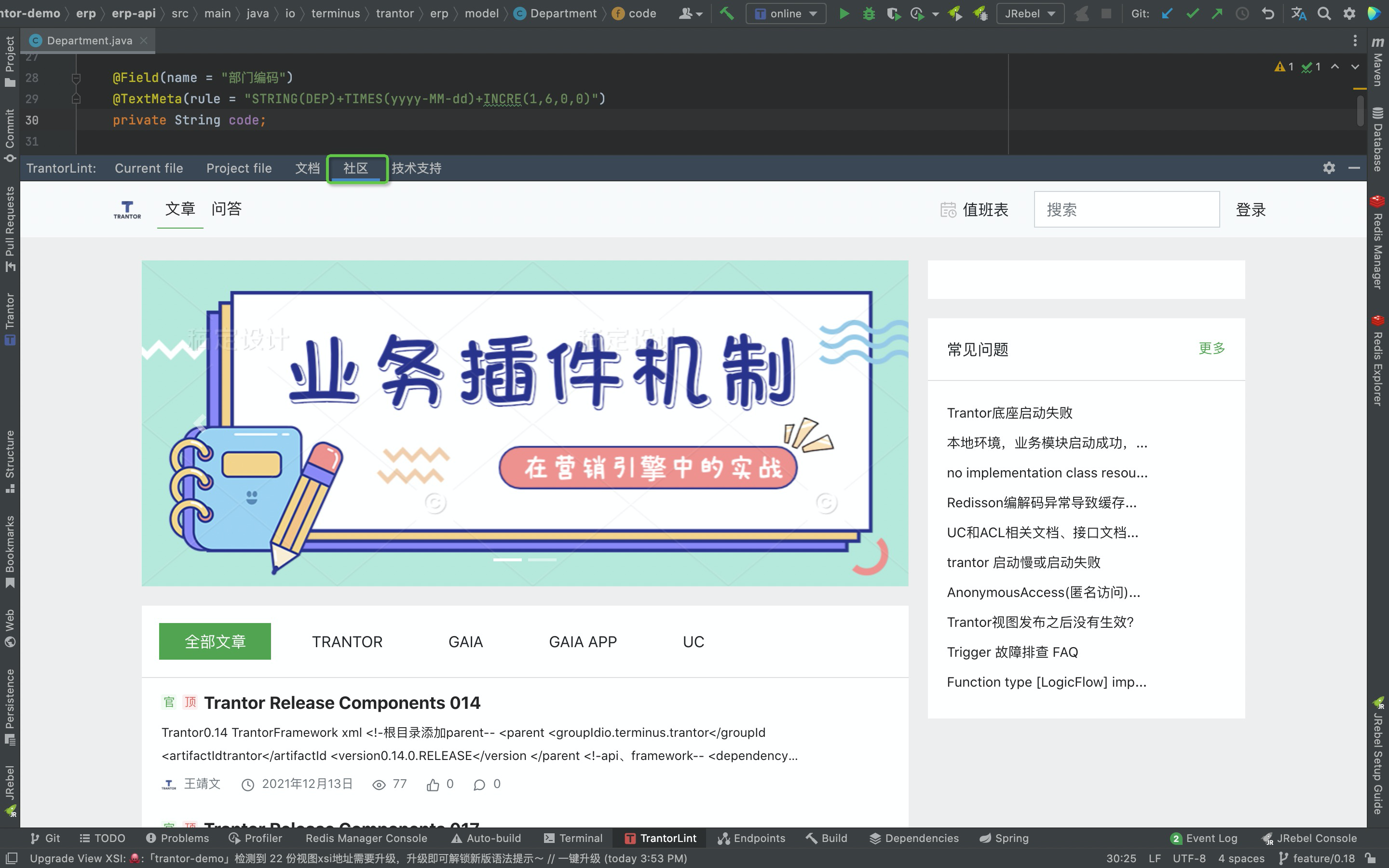Run the online configuration
Viewport: 1389px width, 868px height.
[844, 13]
